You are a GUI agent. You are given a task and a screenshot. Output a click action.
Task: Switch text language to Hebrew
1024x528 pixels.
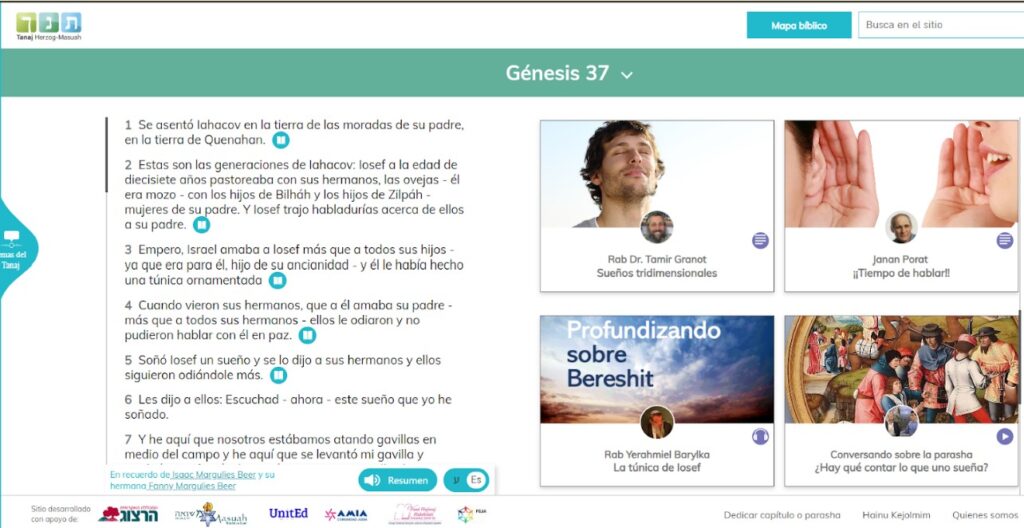456,480
